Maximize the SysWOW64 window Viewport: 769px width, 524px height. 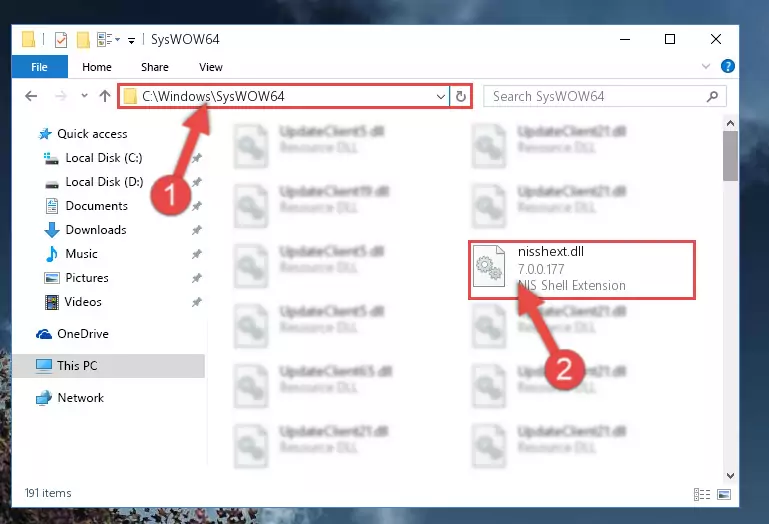click(x=670, y=39)
